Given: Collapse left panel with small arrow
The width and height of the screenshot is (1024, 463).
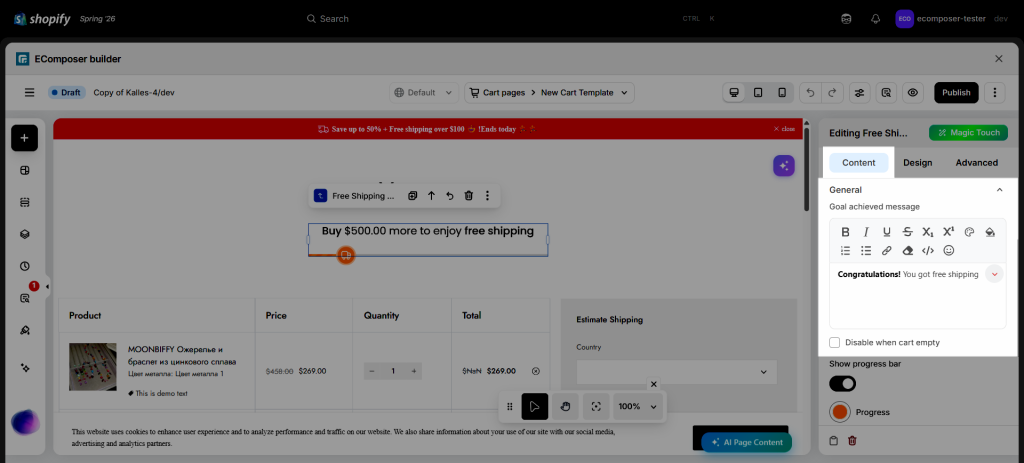Looking at the screenshot, I should [47, 287].
